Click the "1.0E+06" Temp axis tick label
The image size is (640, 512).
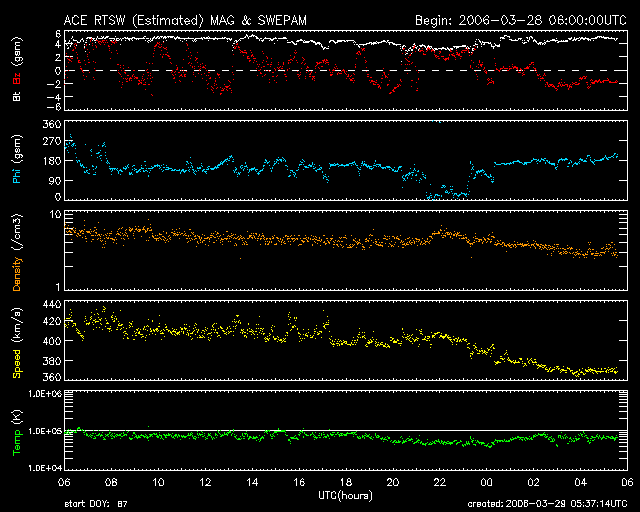pyautogui.click(x=45, y=394)
